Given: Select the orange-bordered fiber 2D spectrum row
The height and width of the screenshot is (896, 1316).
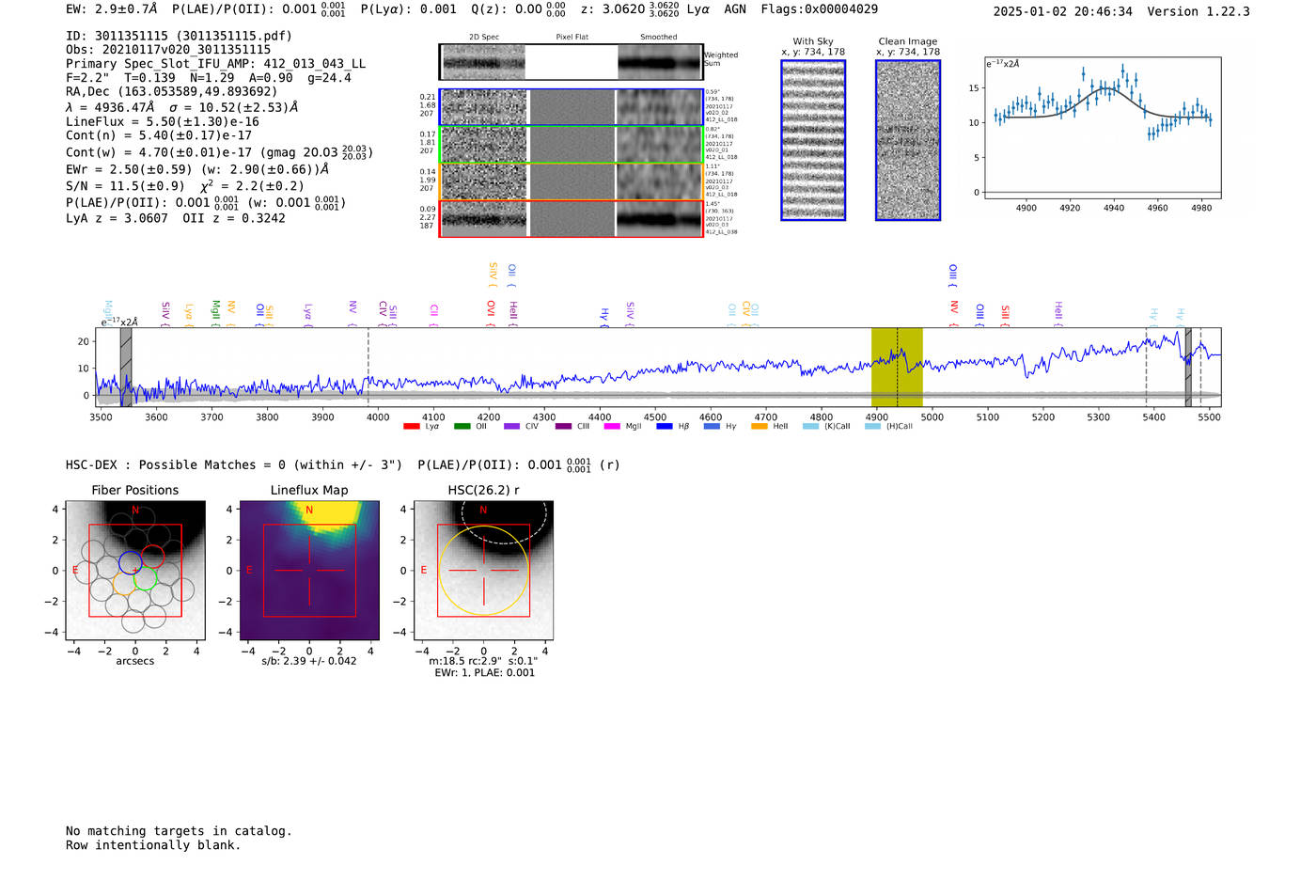Looking at the screenshot, I should coord(572,181).
